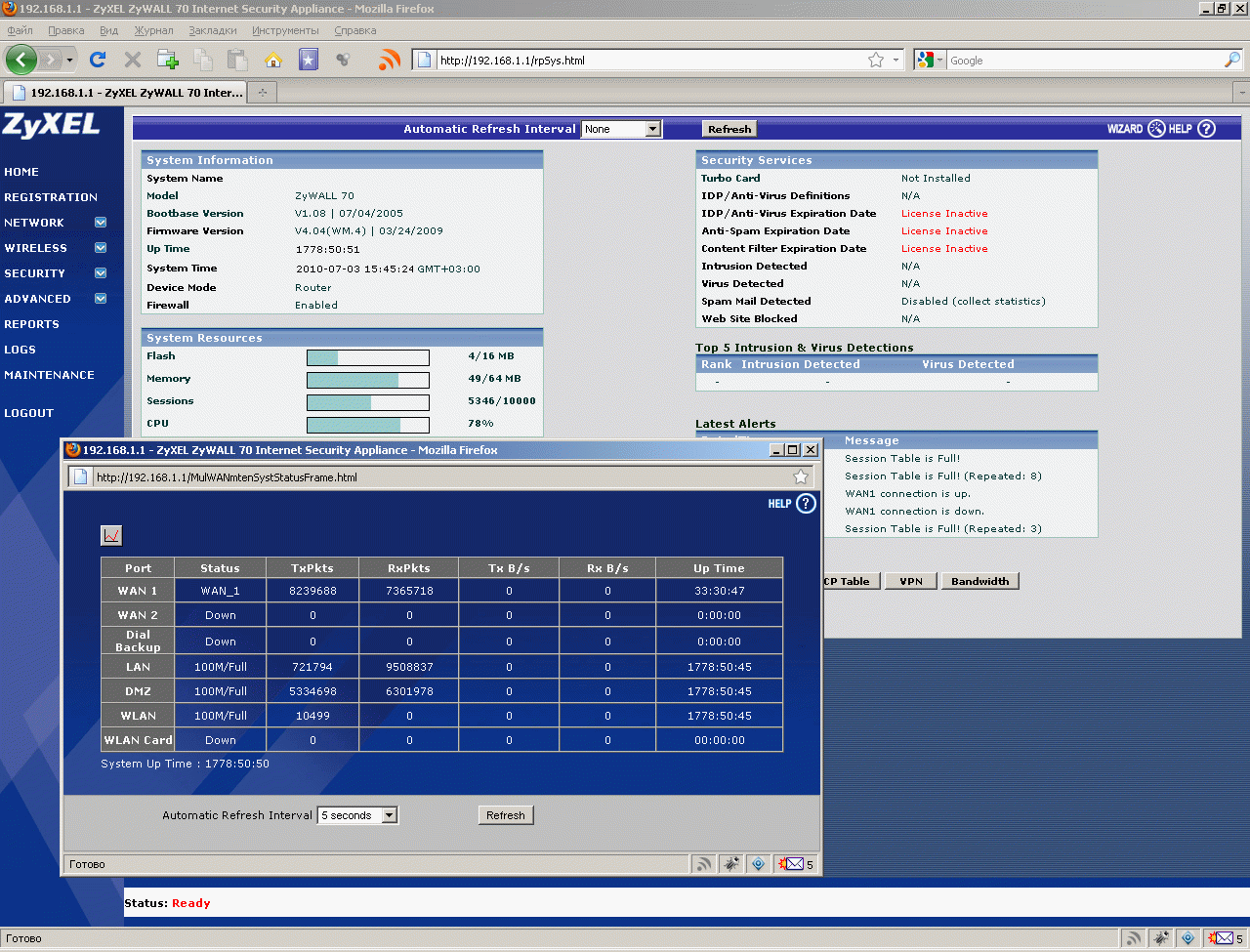Viewport: 1250px width, 952px height.
Task: Select the '192.168.1.1 - ZyXEL ZyWALL 70' tab
Action: 125,93
